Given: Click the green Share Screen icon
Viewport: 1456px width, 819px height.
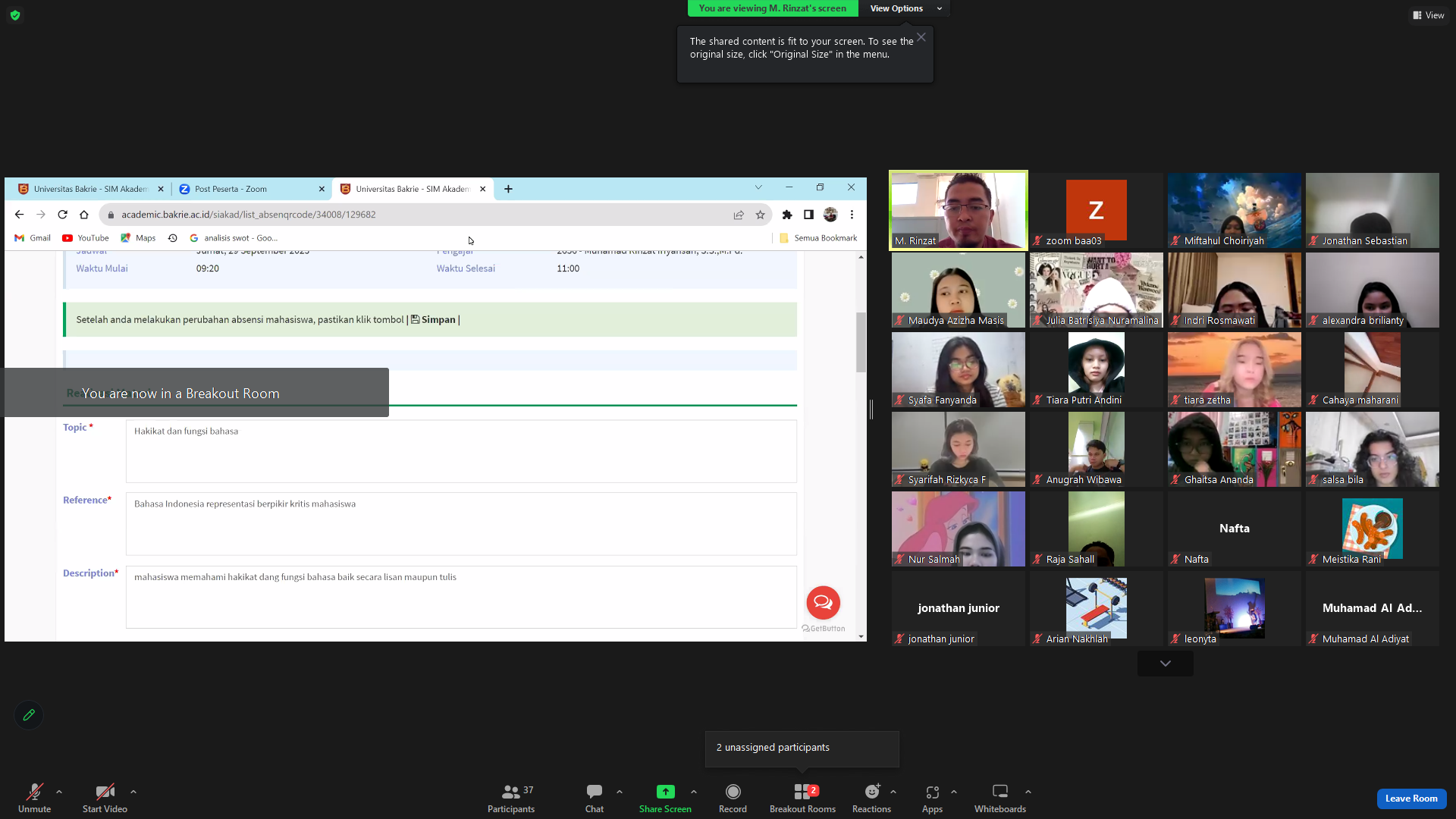Looking at the screenshot, I should [665, 792].
